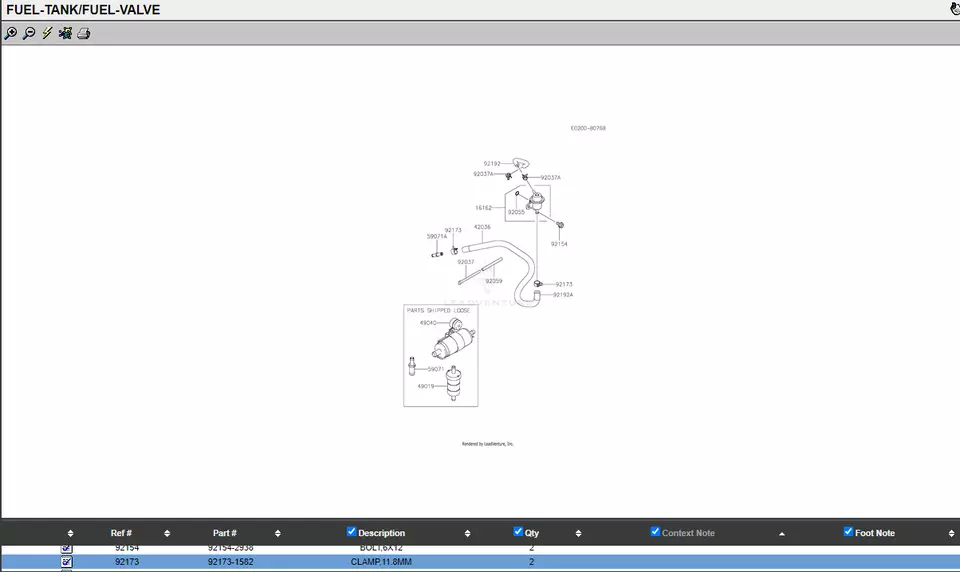Click the lightning bolt toolbar icon
Image resolution: width=960 pixels, height=572 pixels.
coord(47,33)
